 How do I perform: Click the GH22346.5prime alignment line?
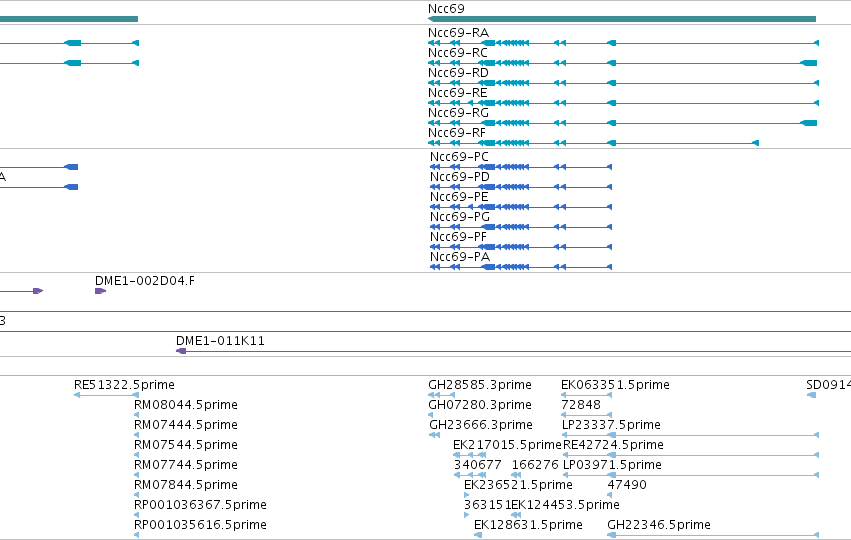(713, 535)
